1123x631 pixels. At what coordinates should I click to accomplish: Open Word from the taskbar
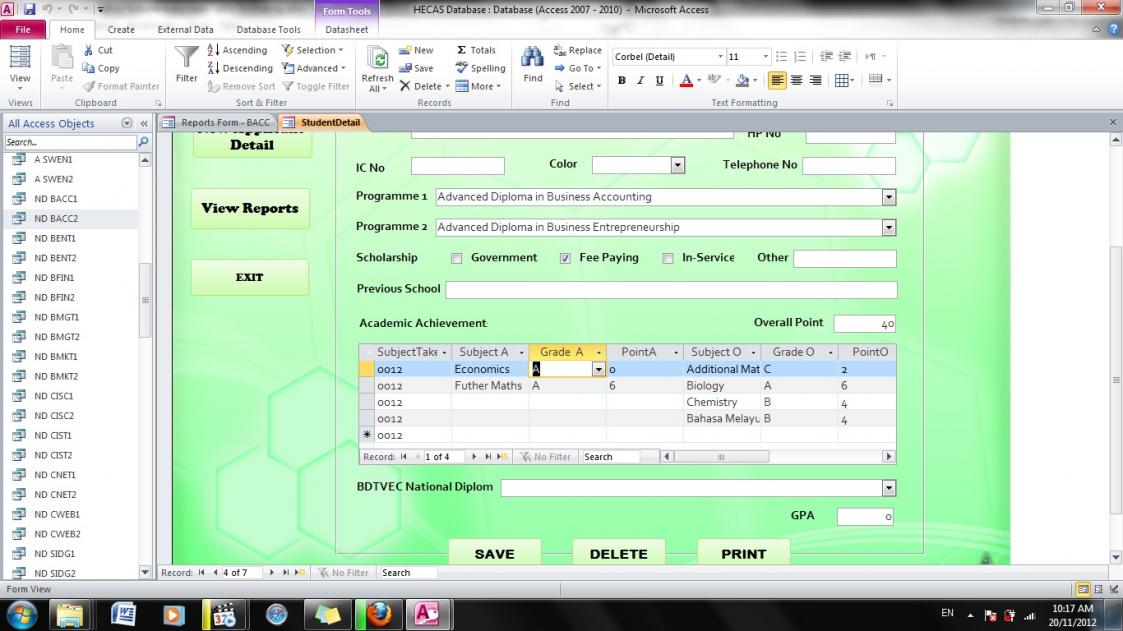[x=124, y=614]
